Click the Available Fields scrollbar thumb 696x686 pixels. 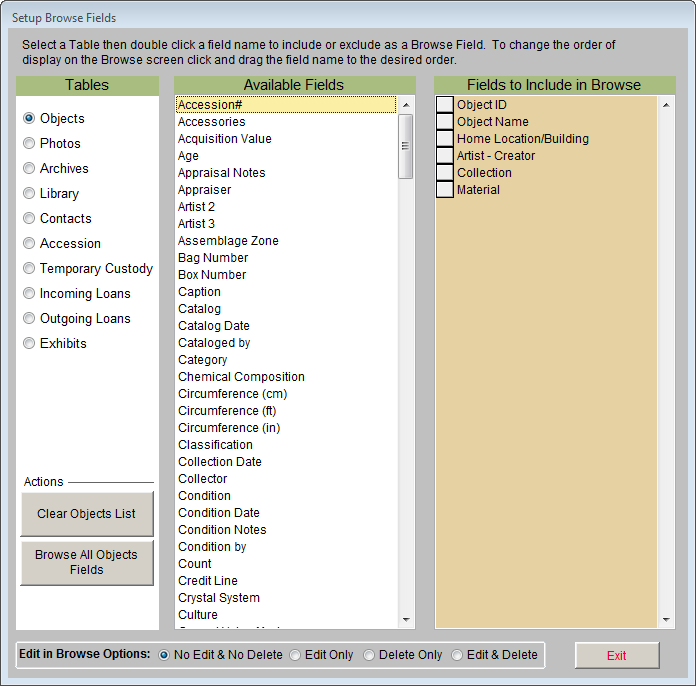click(405, 146)
